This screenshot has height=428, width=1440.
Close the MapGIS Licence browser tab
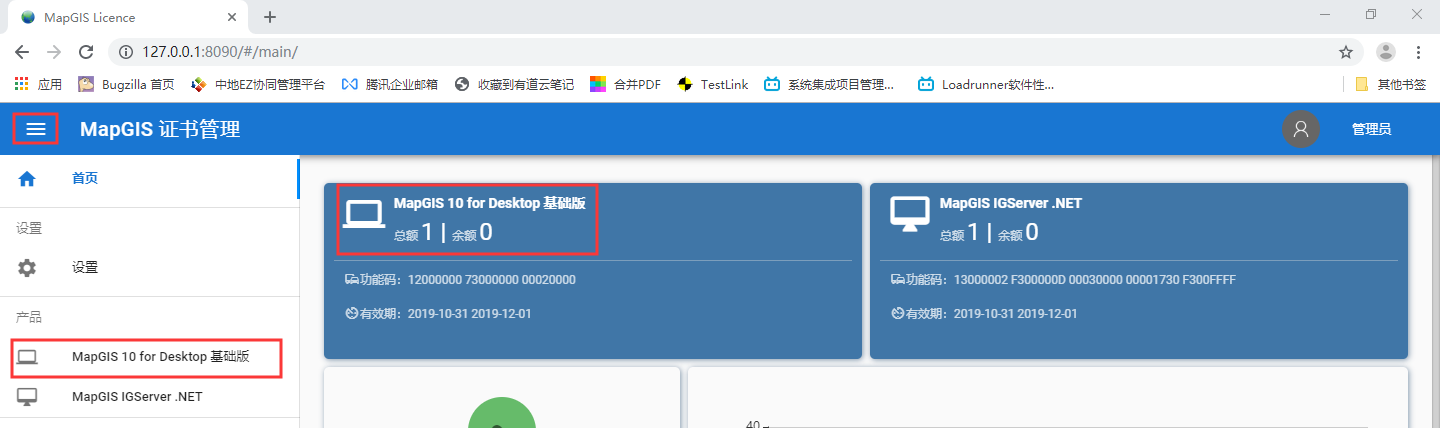click(232, 17)
